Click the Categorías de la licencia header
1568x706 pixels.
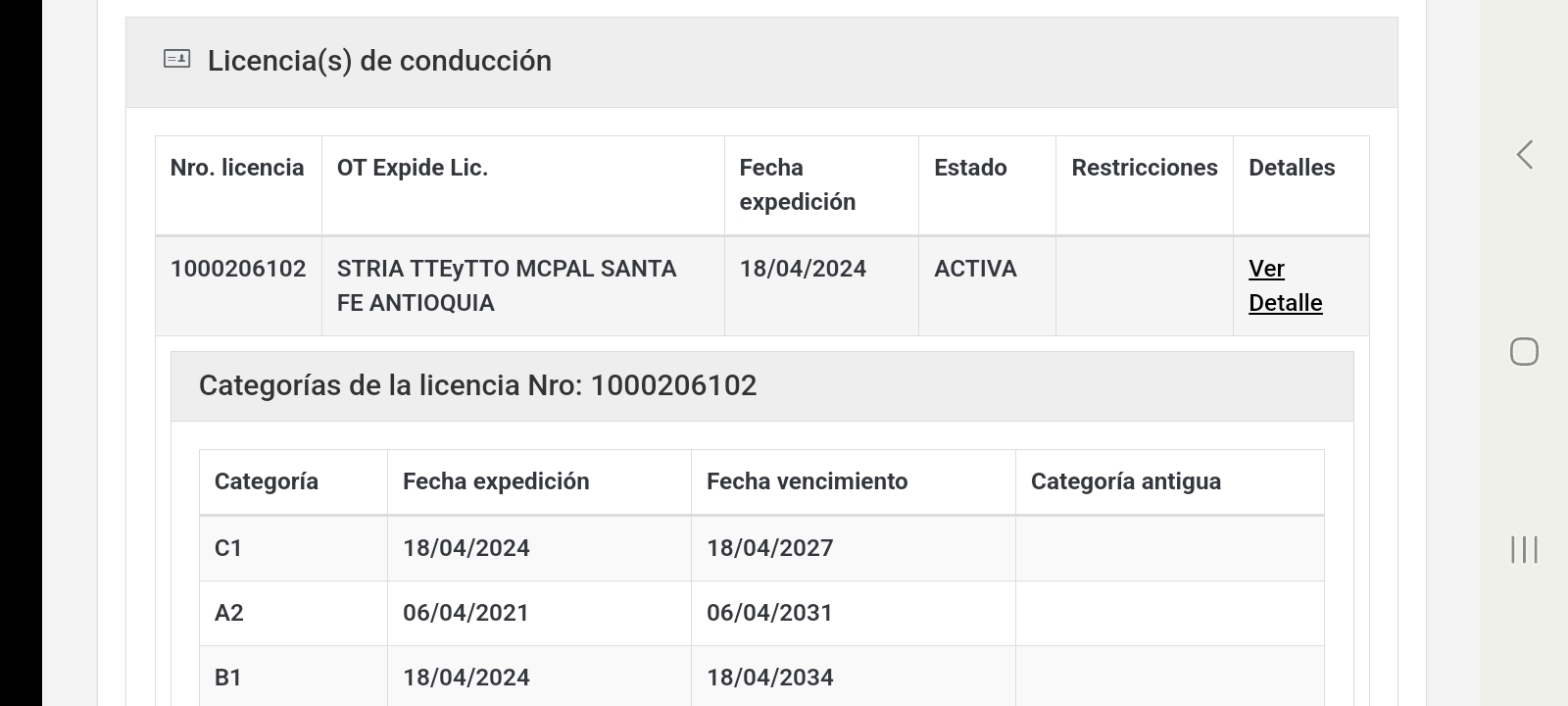click(x=477, y=385)
